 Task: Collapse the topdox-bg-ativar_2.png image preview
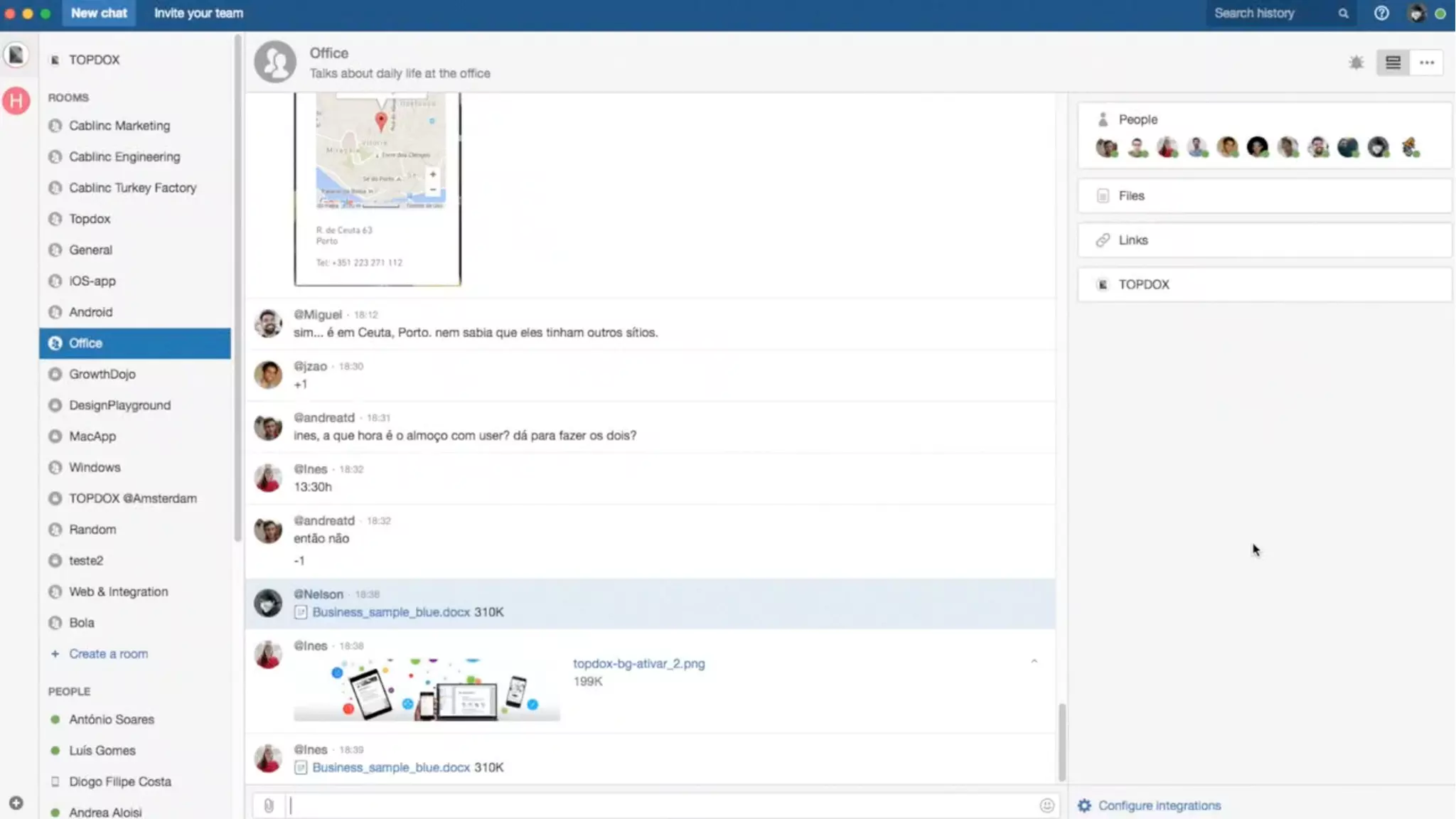click(x=1034, y=661)
